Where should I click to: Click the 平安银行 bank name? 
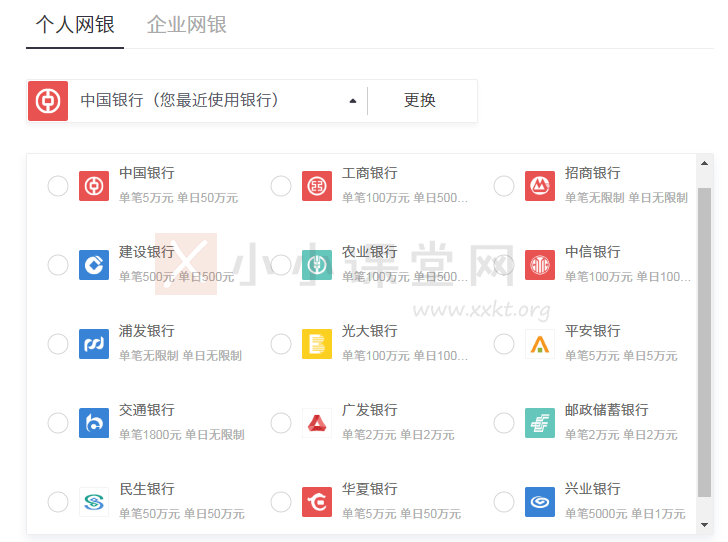592,331
